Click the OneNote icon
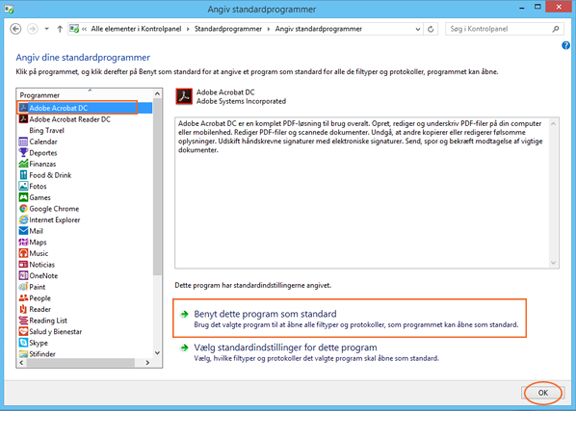The image size is (576, 427). pyautogui.click(x=23, y=276)
